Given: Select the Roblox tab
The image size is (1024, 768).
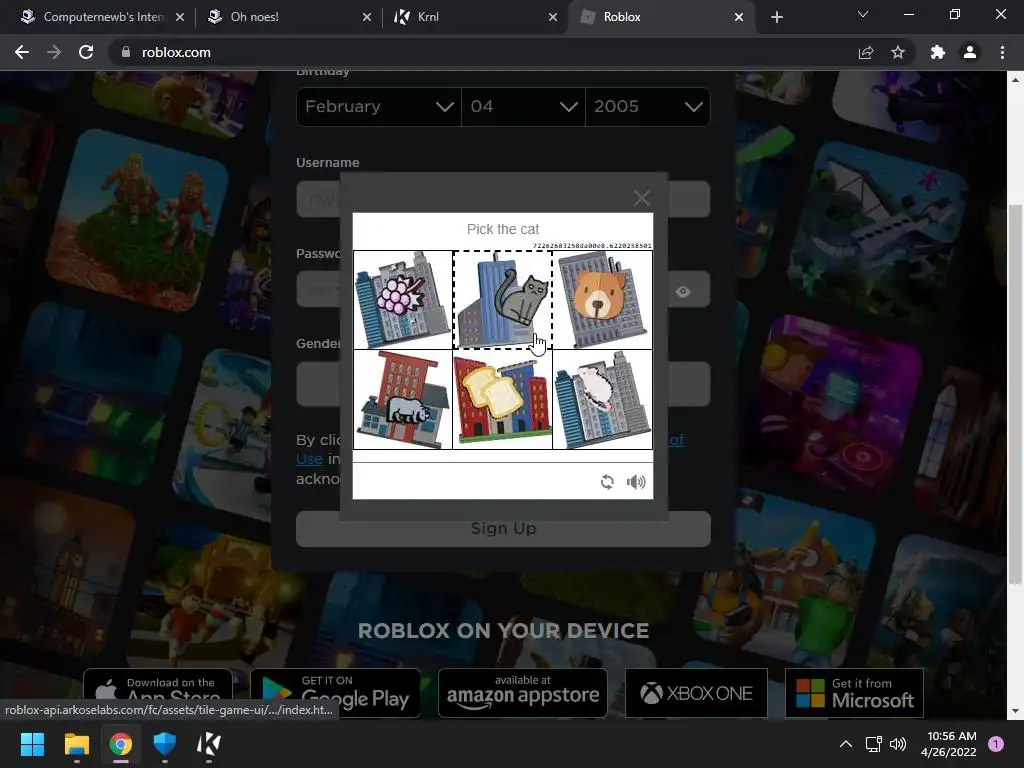Looking at the screenshot, I should [x=660, y=17].
